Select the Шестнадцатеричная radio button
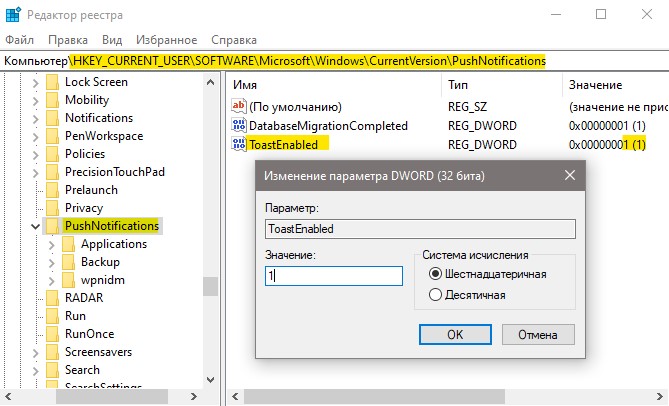Viewport: 669px width, 406px height. pyautogui.click(x=435, y=274)
